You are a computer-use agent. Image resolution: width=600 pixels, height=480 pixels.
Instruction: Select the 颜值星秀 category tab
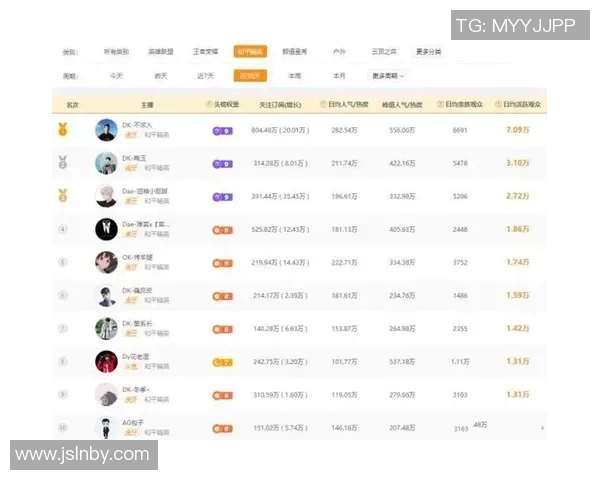click(x=295, y=51)
